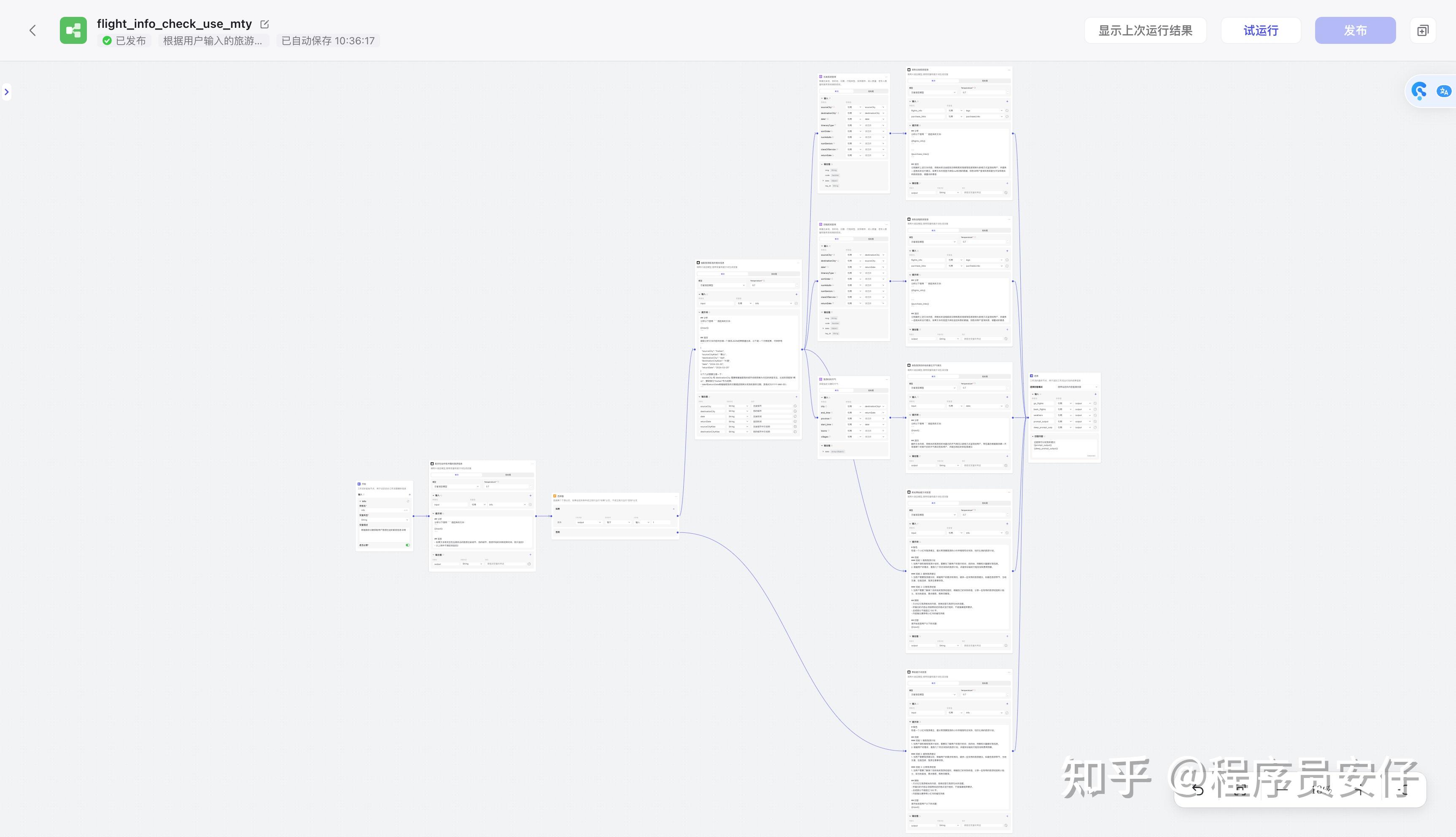Open the 回答模式 dropdown in end node
This screenshot has width=1456, height=837.
click(x=1077, y=387)
